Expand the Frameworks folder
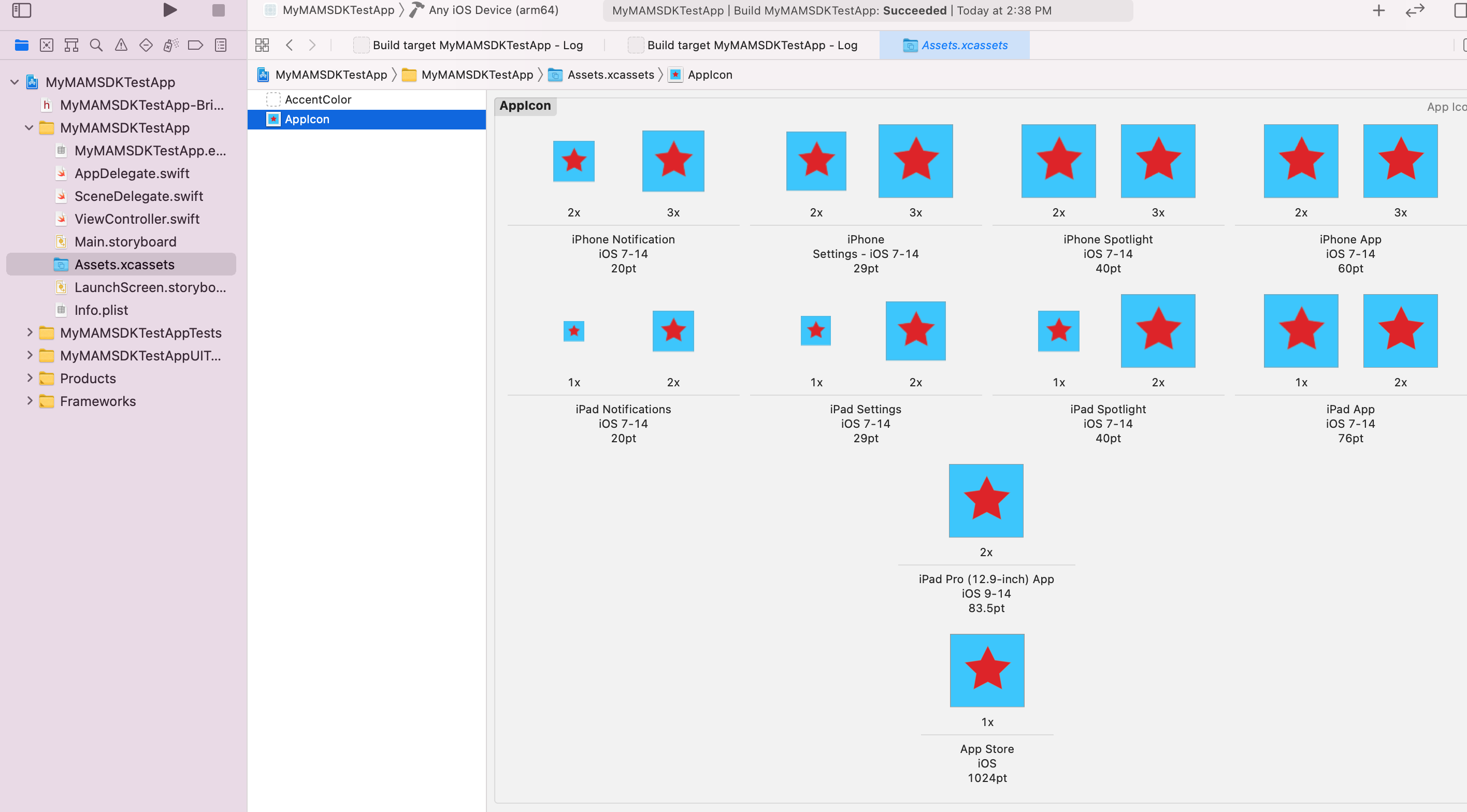Image resolution: width=1467 pixels, height=812 pixels. (30, 401)
